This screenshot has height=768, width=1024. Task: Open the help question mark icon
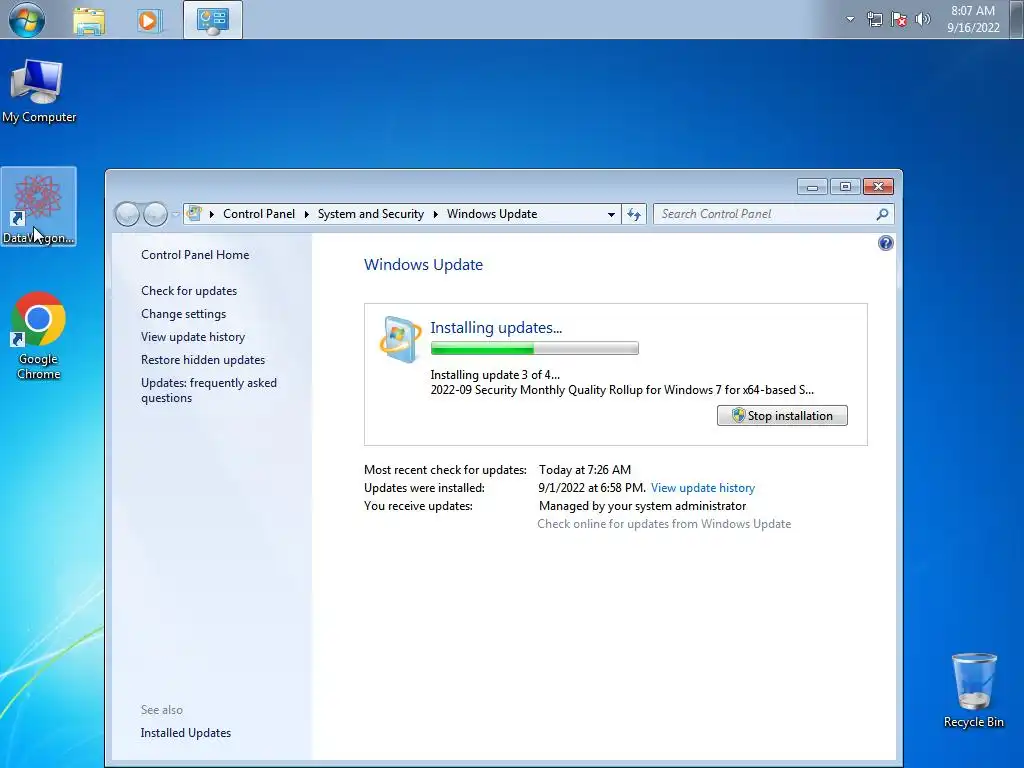(x=886, y=244)
